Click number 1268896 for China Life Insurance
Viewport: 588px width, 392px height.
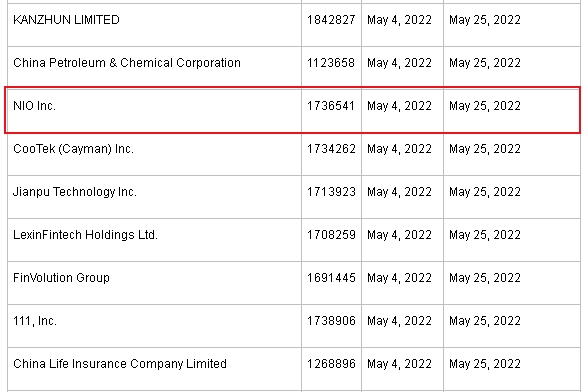point(331,364)
